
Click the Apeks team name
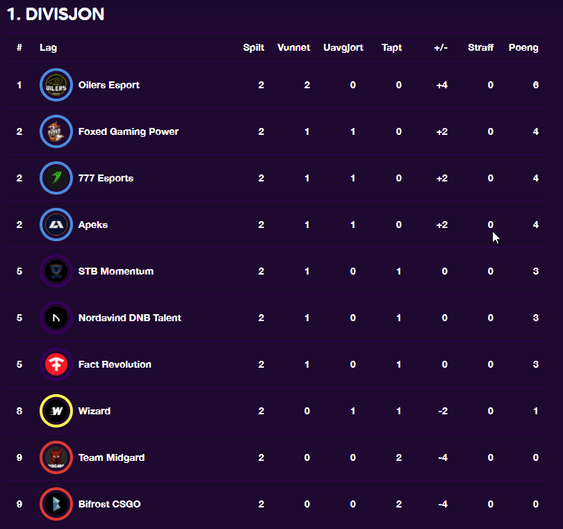pyautogui.click(x=93, y=225)
